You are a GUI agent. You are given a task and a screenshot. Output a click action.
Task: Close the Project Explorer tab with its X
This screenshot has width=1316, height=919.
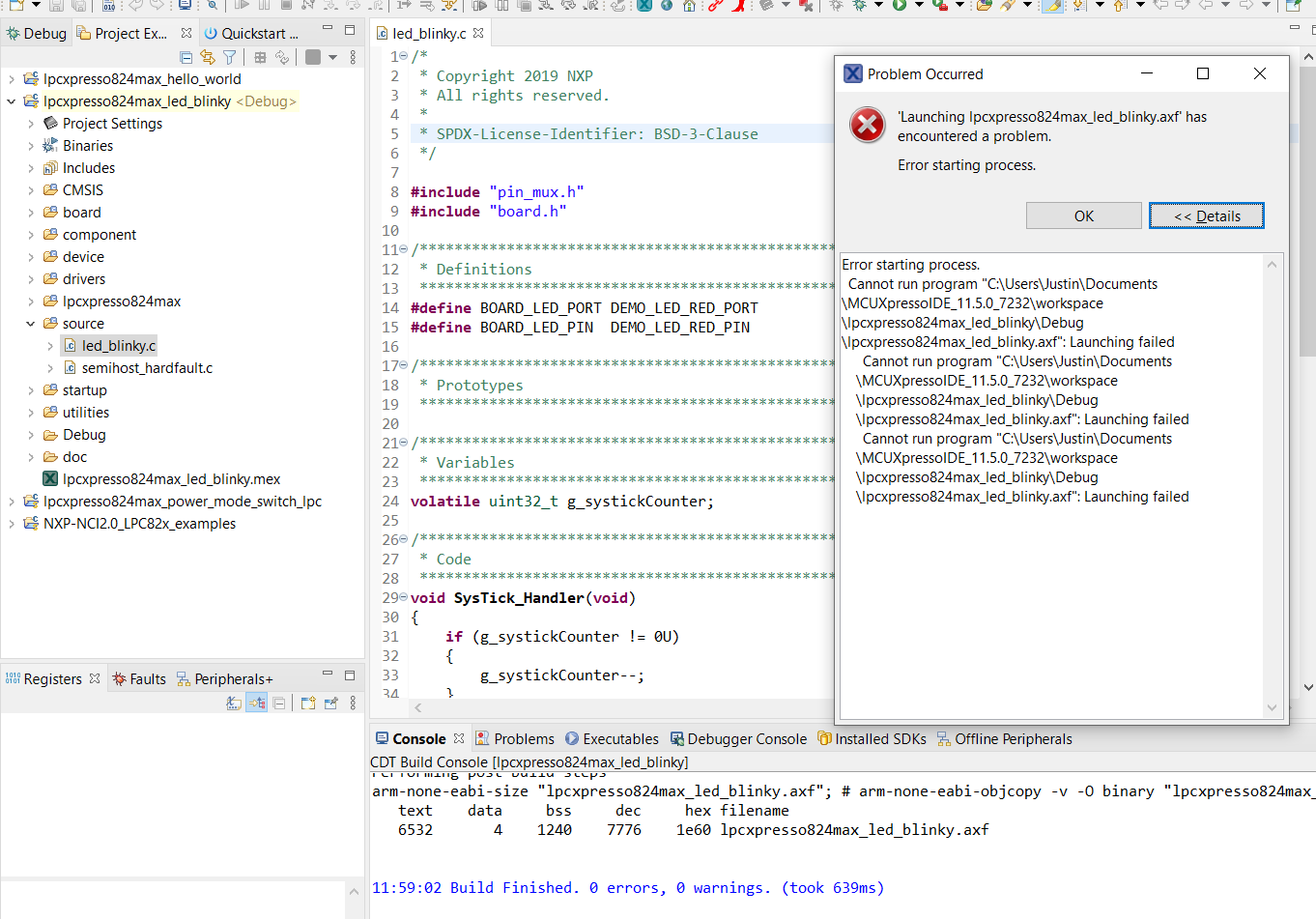click(186, 33)
